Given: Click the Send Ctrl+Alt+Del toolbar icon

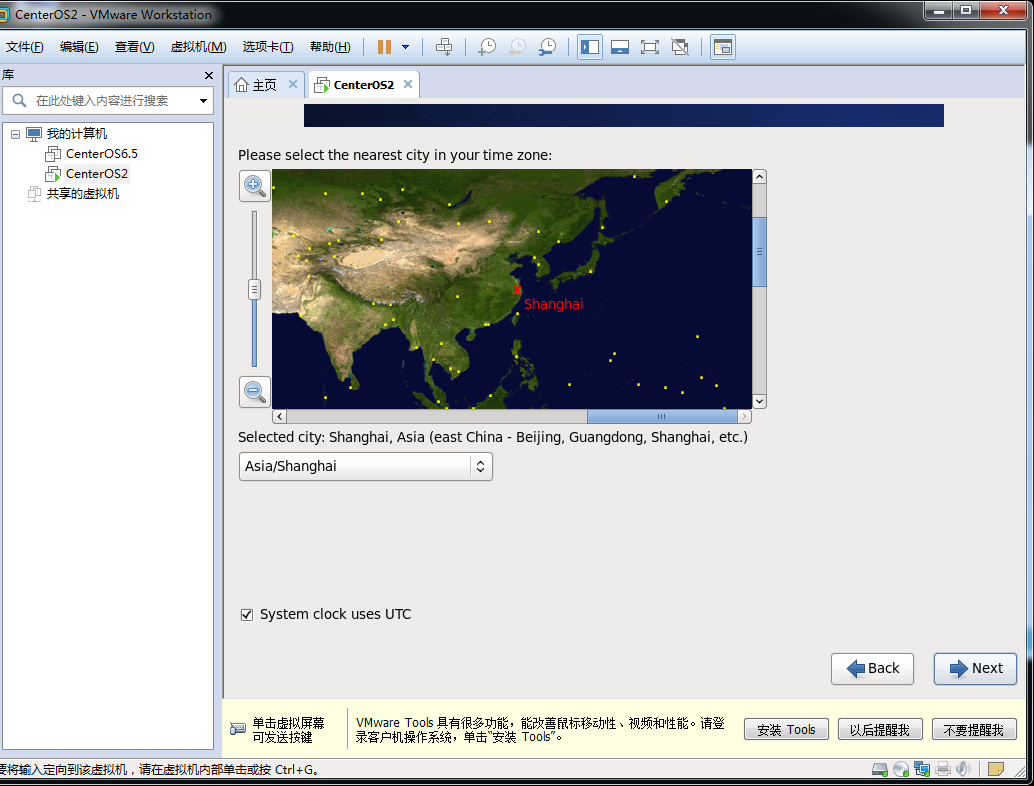Looking at the screenshot, I should tap(444, 47).
